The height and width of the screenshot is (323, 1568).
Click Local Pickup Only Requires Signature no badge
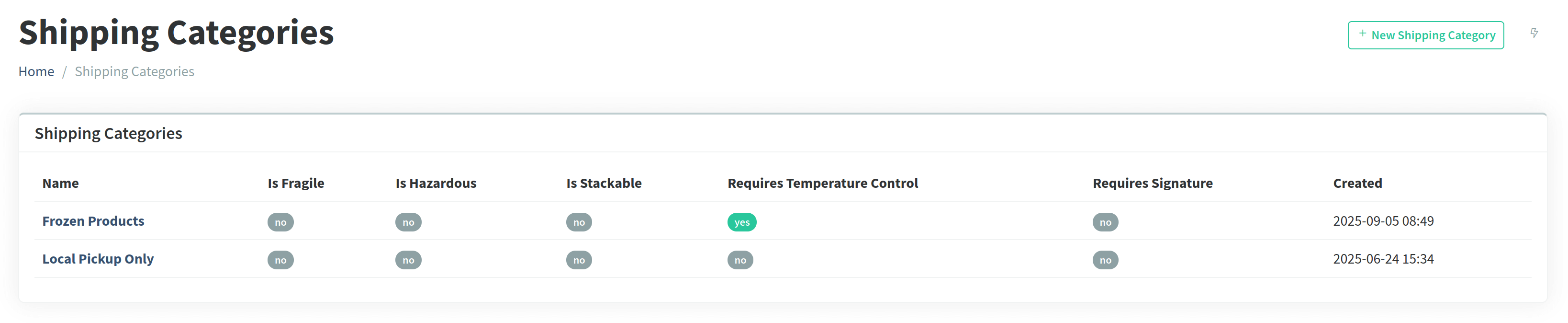point(1105,260)
